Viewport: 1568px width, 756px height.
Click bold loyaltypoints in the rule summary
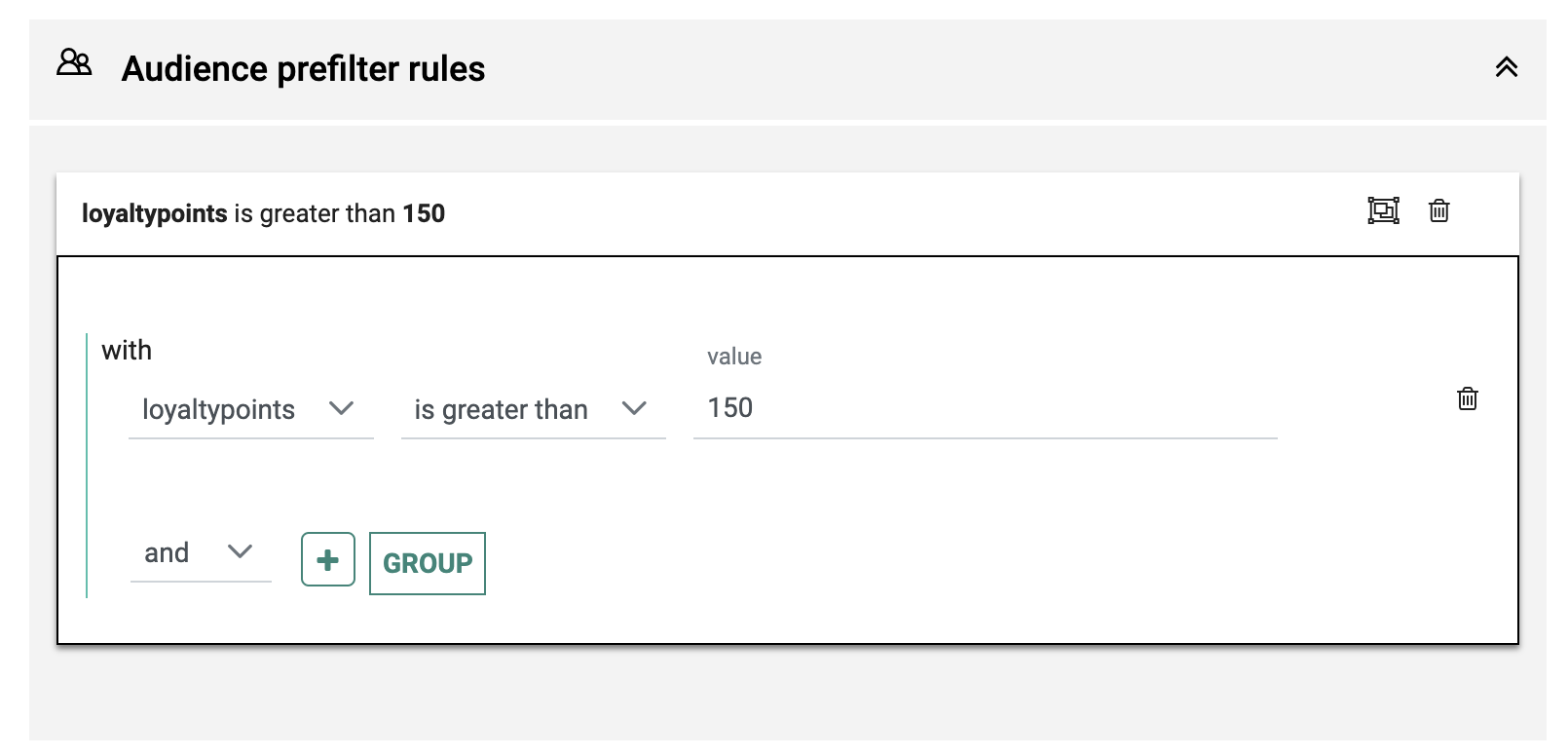(x=154, y=213)
